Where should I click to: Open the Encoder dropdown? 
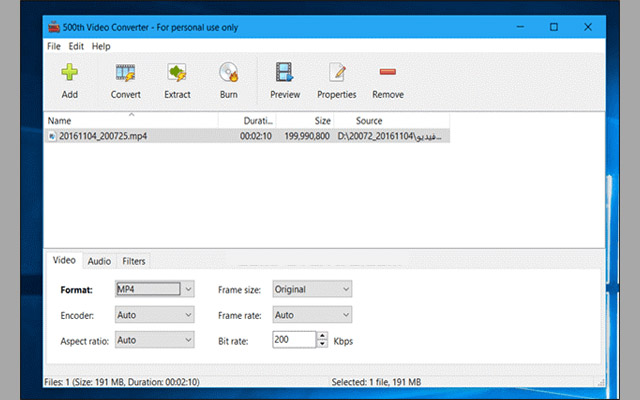[154, 315]
